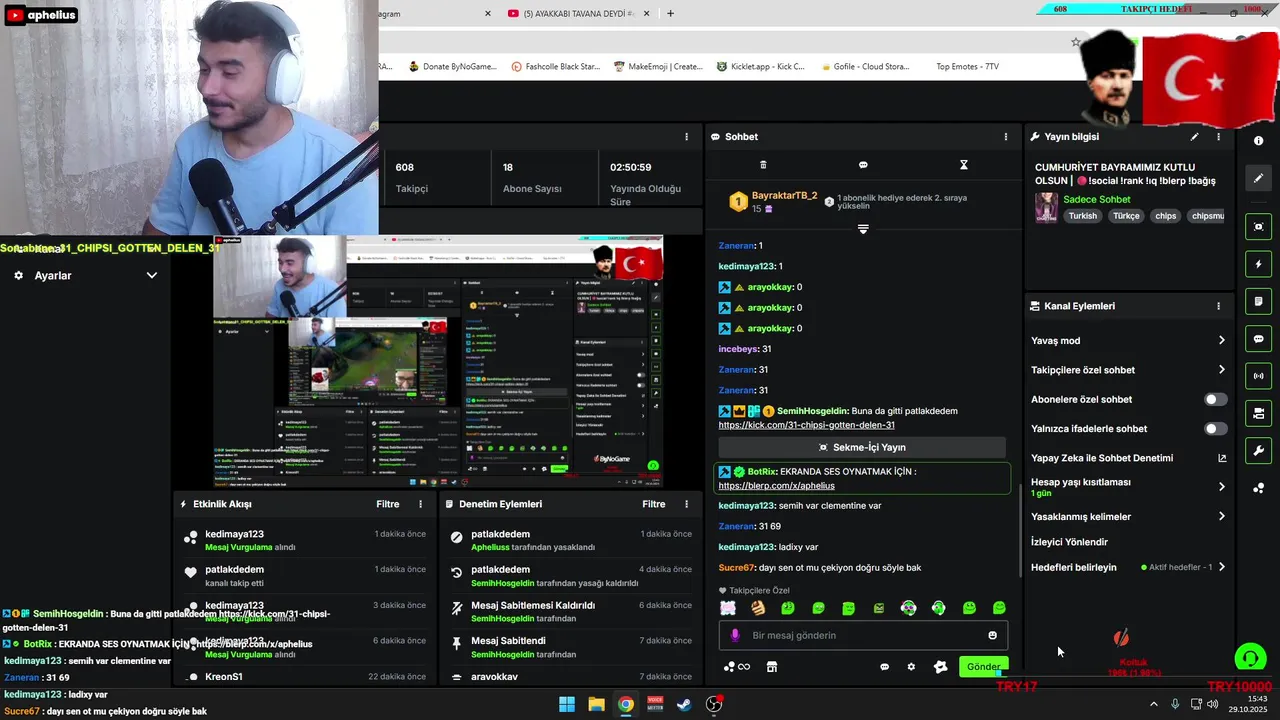Click the pointing finger emote
Image resolution: width=1280 pixels, height=720 pixels.
point(758,608)
